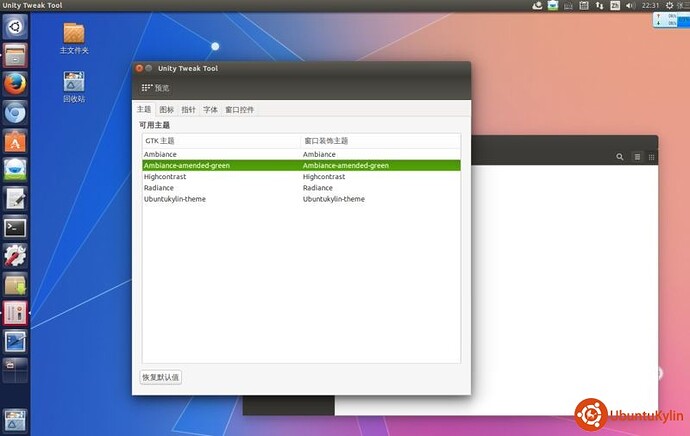The image size is (690, 436).
Task: Click search icon in the background window
Action: point(620,157)
